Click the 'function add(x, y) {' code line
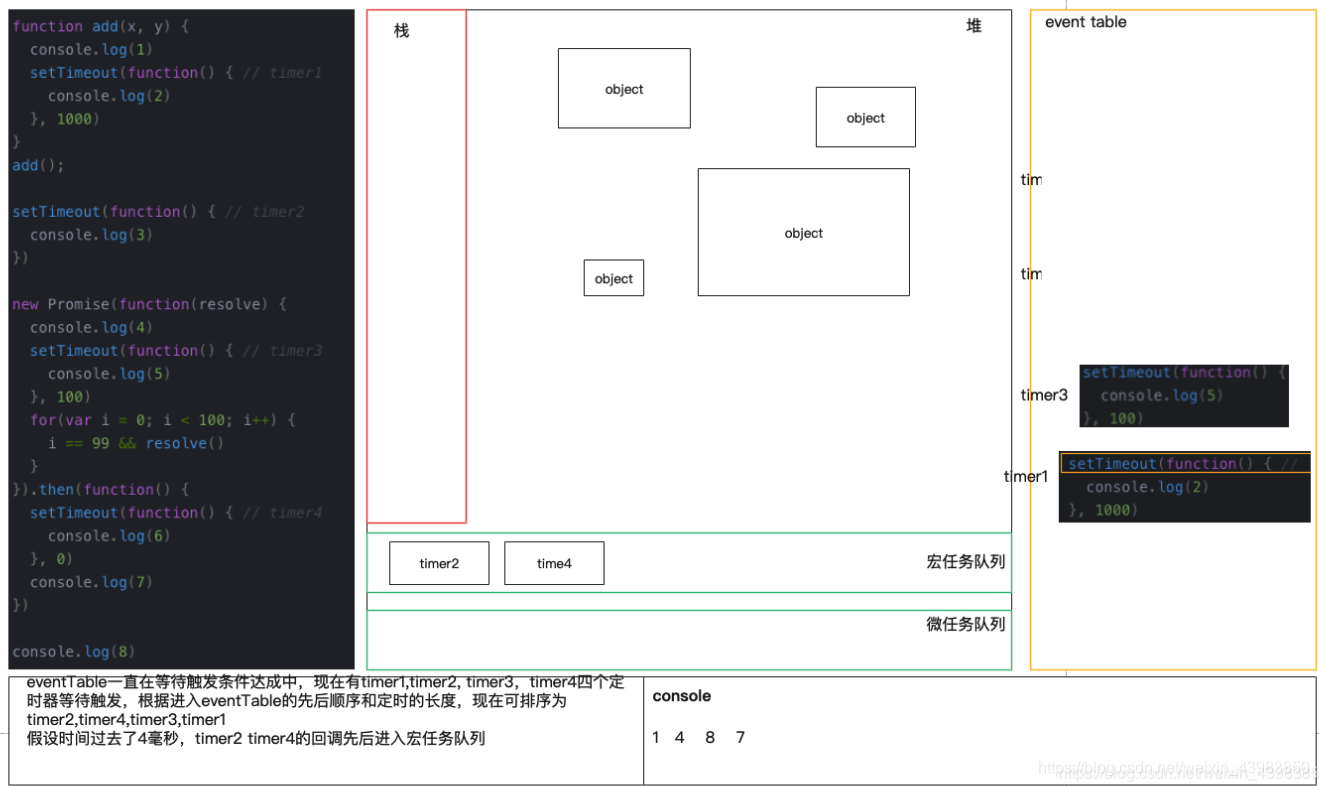This screenshot has height=786, width=1319. point(100,26)
